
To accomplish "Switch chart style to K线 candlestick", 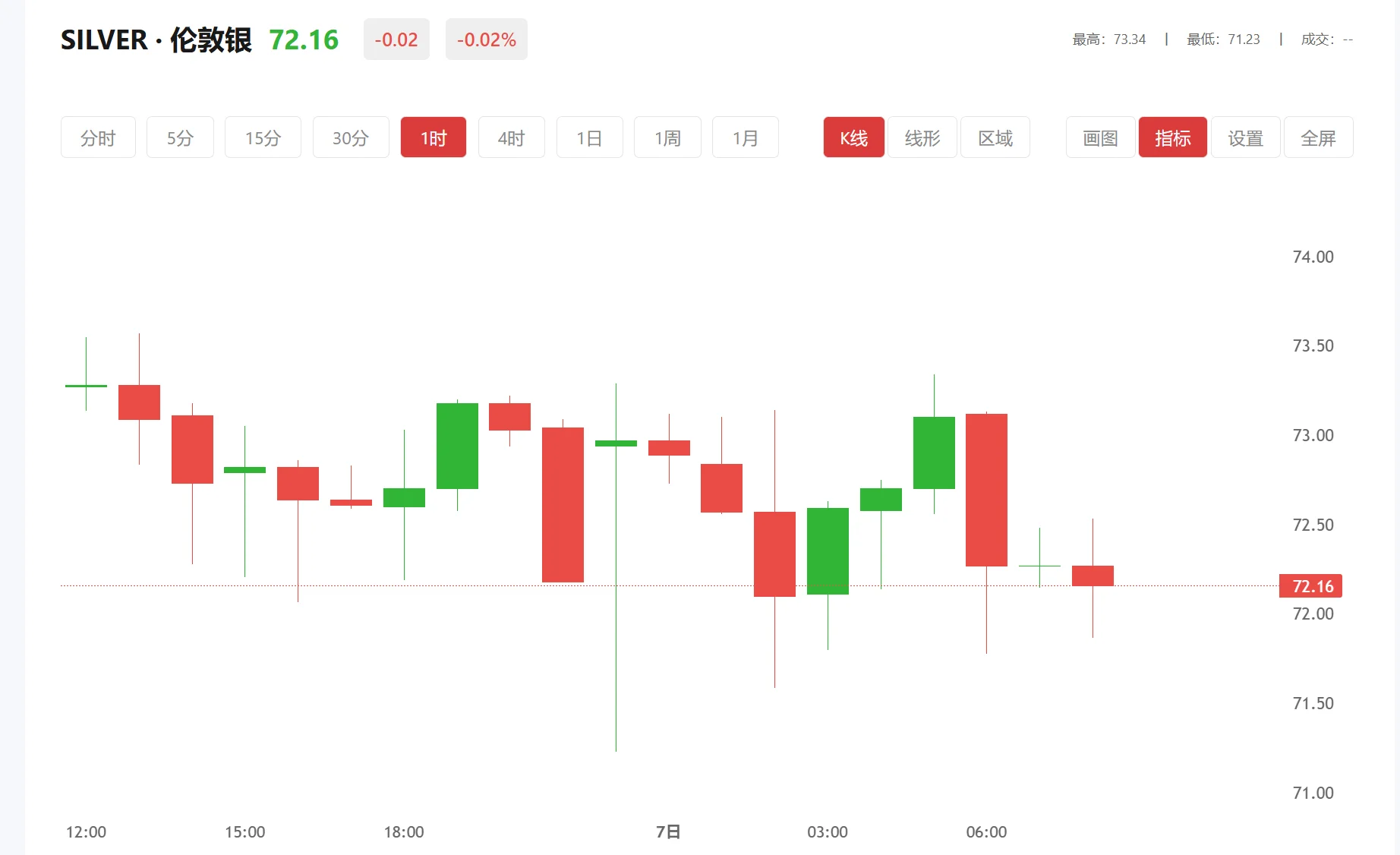I will click(853, 137).
